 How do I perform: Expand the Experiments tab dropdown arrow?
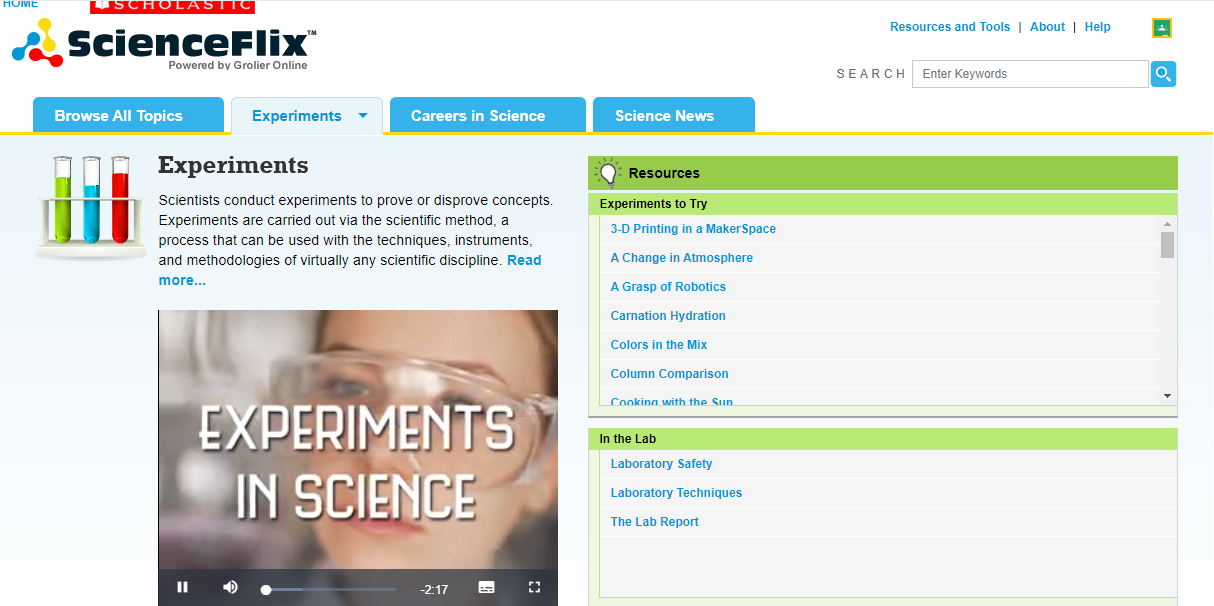coord(363,116)
